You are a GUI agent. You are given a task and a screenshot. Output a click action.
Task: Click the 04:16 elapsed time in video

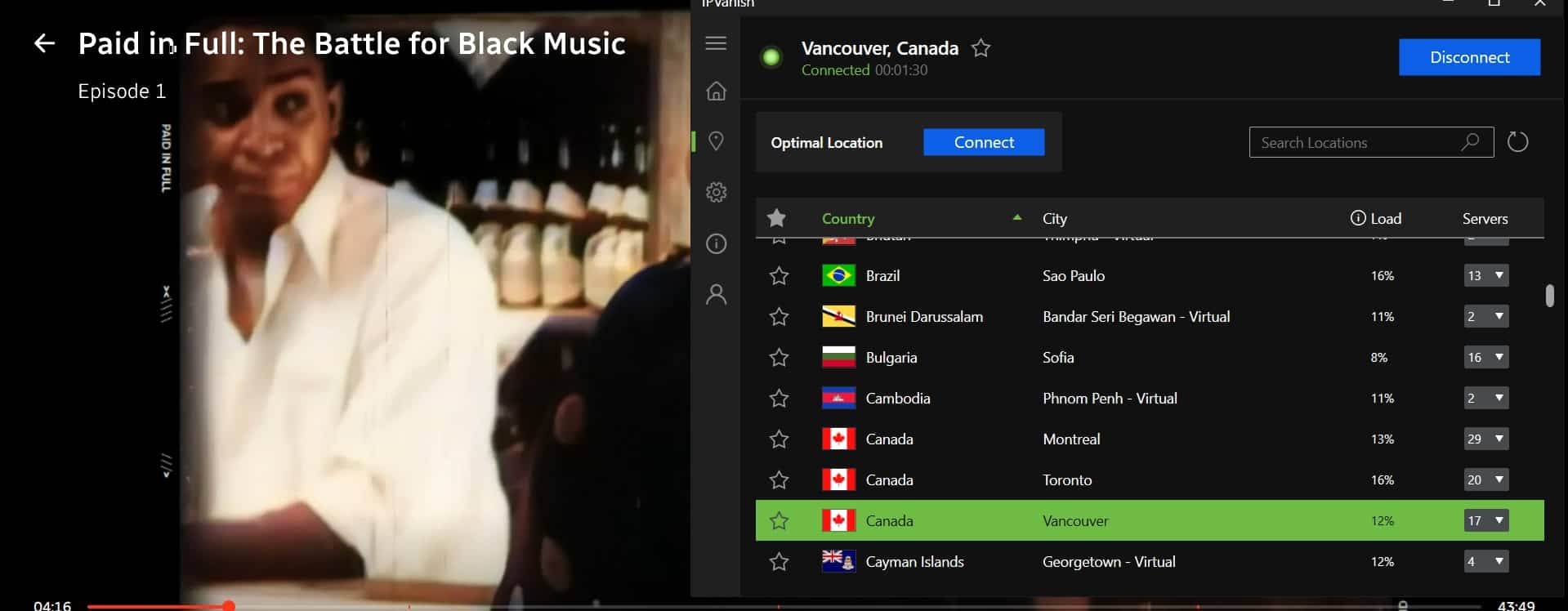click(x=52, y=605)
